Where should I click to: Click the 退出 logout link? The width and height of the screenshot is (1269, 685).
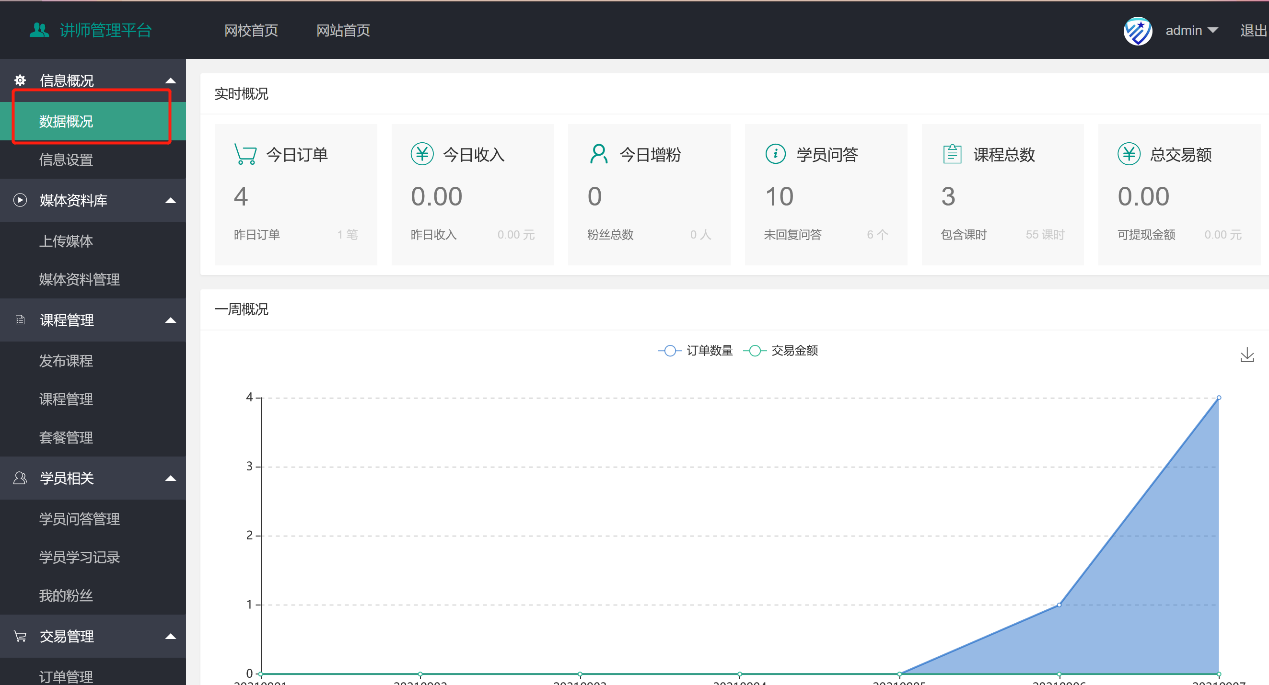(1253, 31)
